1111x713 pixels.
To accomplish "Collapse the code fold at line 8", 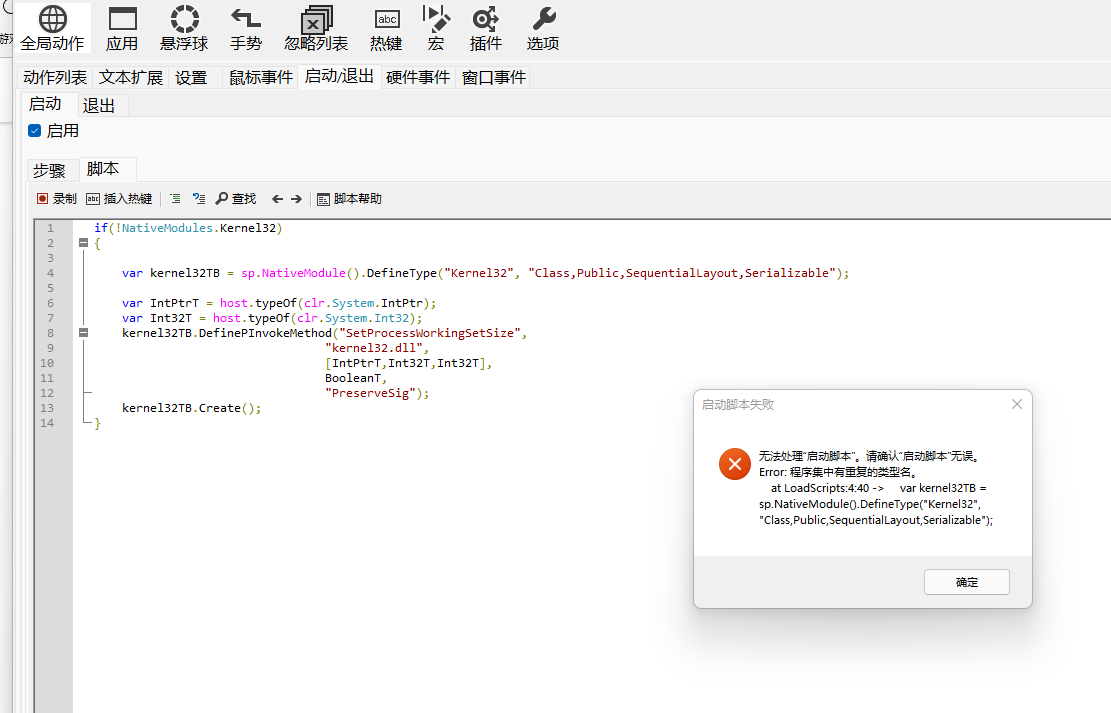I will pos(83,333).
